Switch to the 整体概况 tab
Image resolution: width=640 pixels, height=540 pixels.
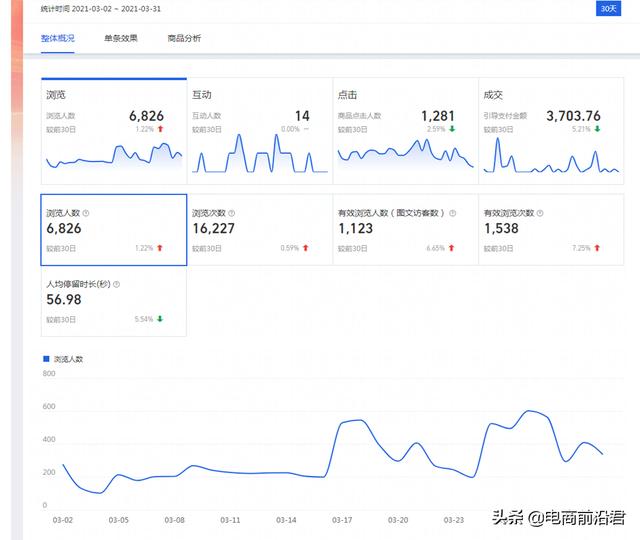[57, 38]
